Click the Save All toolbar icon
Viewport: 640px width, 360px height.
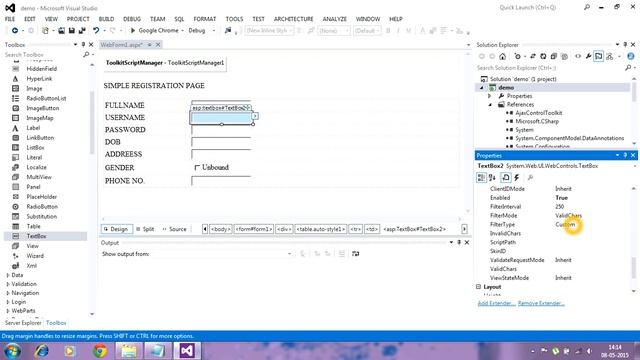[x=82, y=31]
